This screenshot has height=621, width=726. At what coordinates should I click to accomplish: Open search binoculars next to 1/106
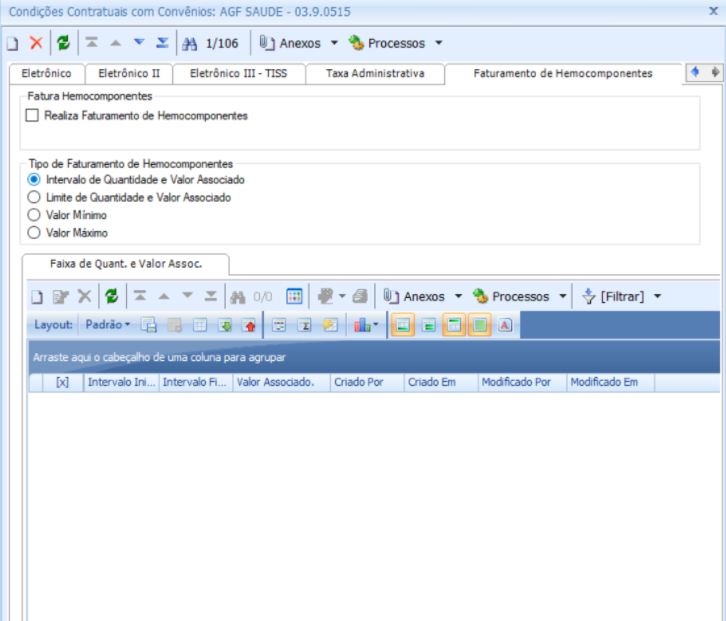(189, 44)
